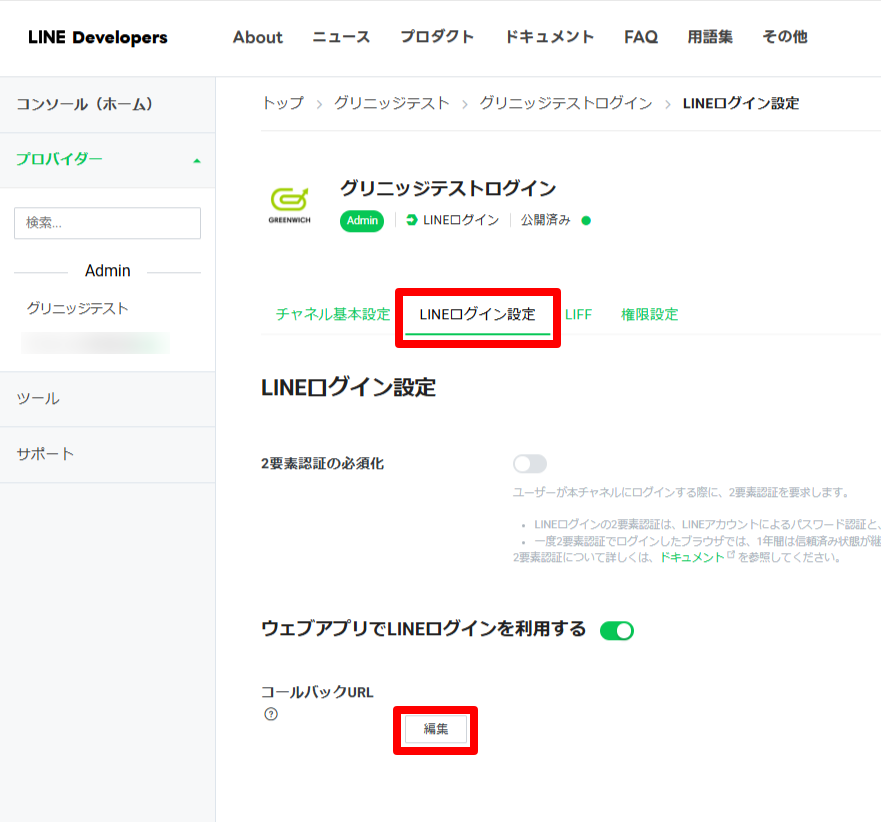Select the LINEログイン設定 tab

pos(478,315)
